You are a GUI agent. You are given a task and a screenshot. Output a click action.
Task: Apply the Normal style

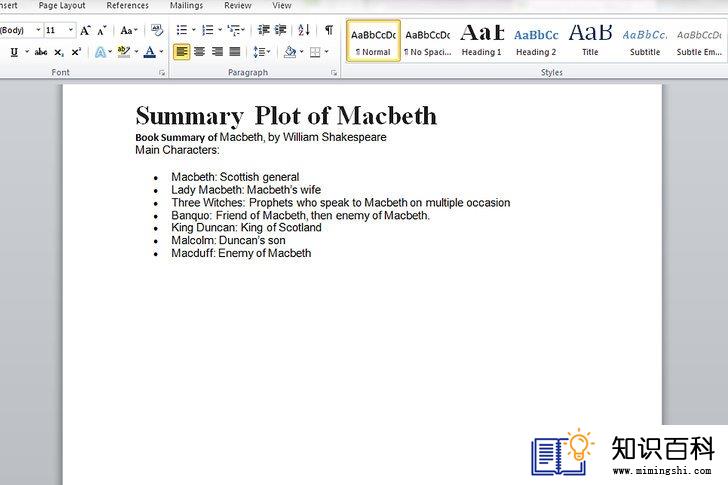[373, 41]
